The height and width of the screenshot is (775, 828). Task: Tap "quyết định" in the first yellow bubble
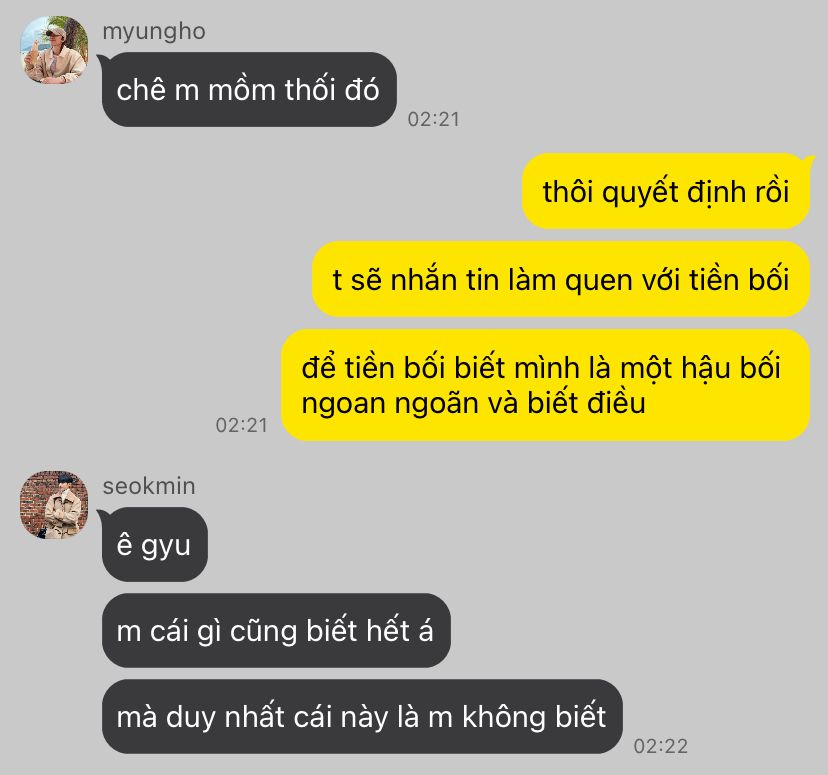pyautogui.click(x=674, y=192)
